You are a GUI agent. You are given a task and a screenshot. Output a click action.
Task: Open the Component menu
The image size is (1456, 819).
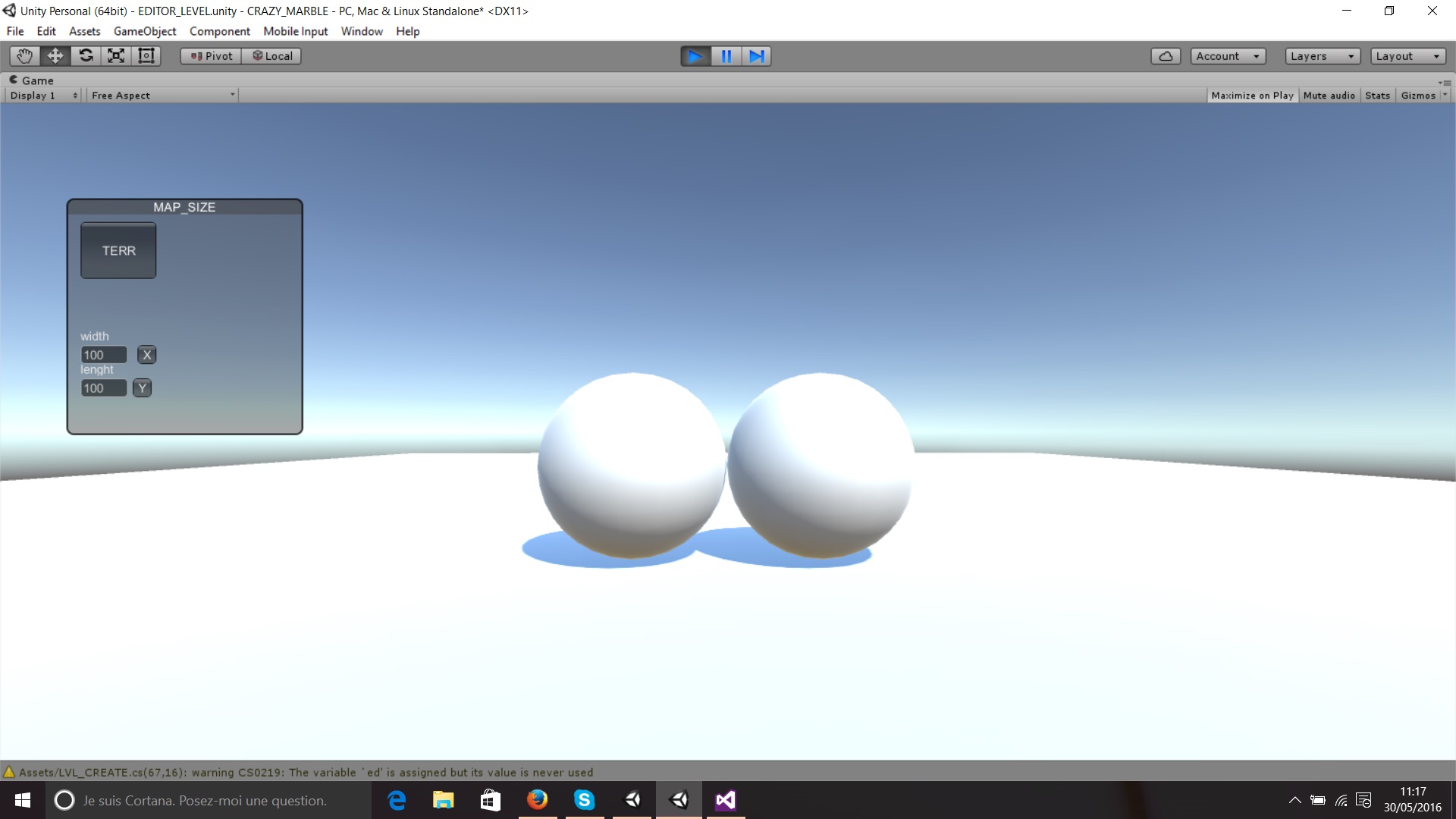219,31
